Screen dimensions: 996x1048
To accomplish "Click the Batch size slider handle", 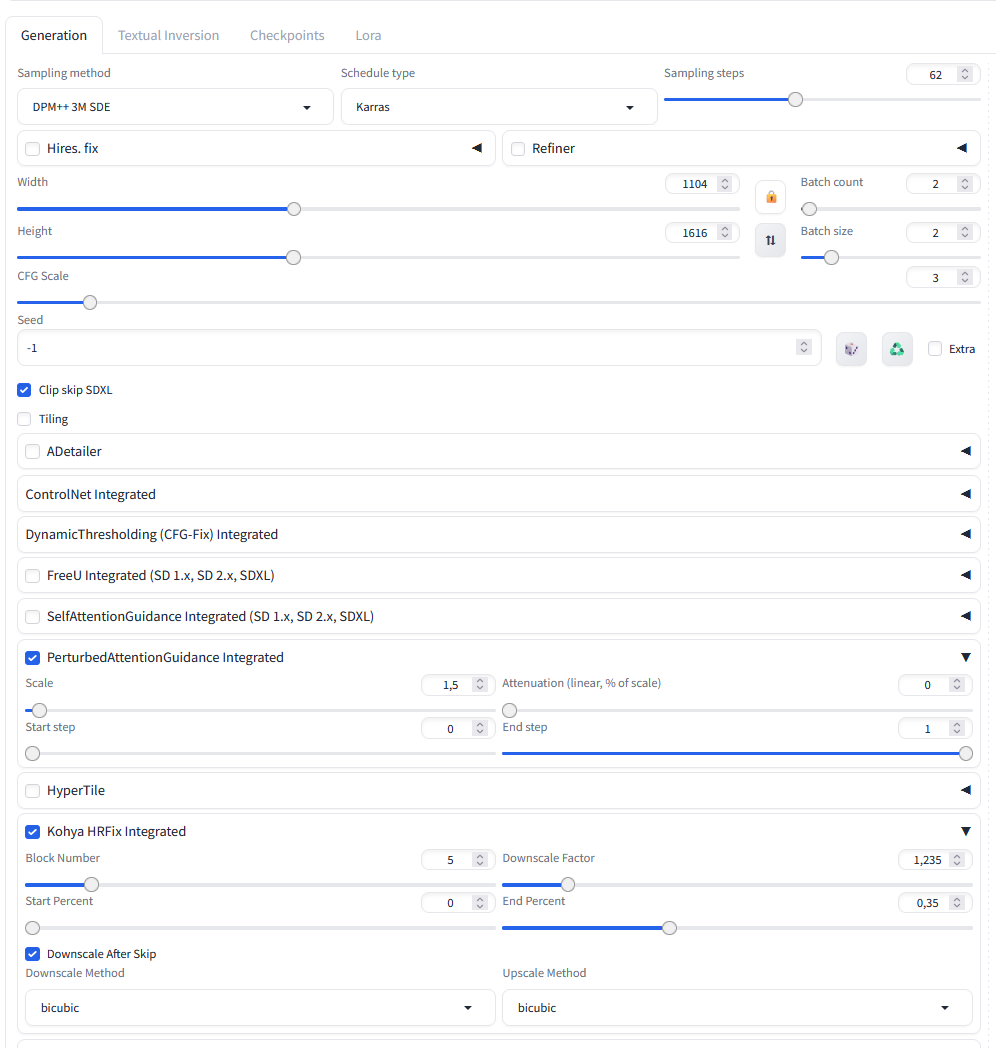I will coord(832,257).
